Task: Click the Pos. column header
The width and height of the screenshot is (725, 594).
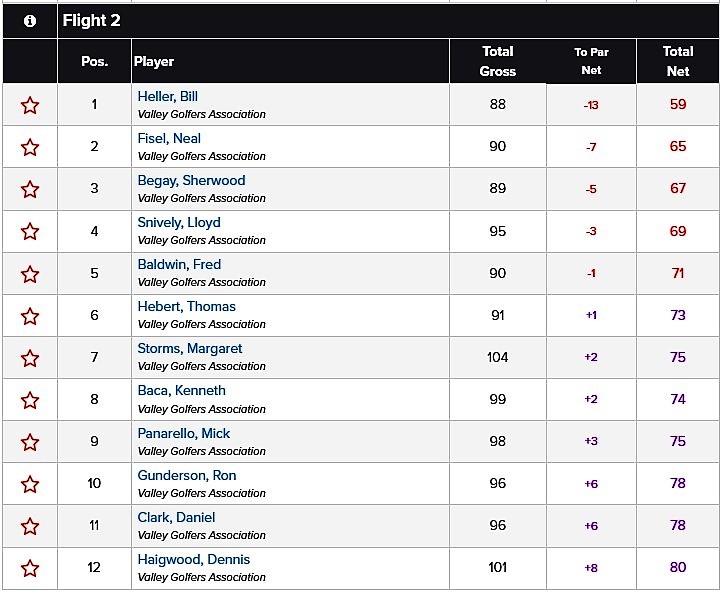Action: [94, 61]
